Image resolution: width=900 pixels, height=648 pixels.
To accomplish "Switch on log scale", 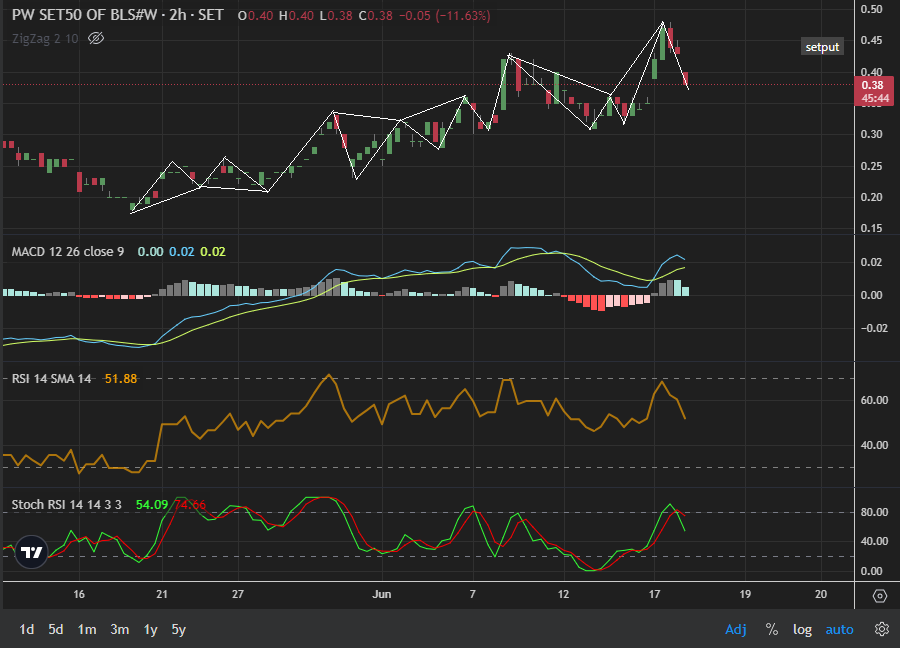I will (802, 629).
